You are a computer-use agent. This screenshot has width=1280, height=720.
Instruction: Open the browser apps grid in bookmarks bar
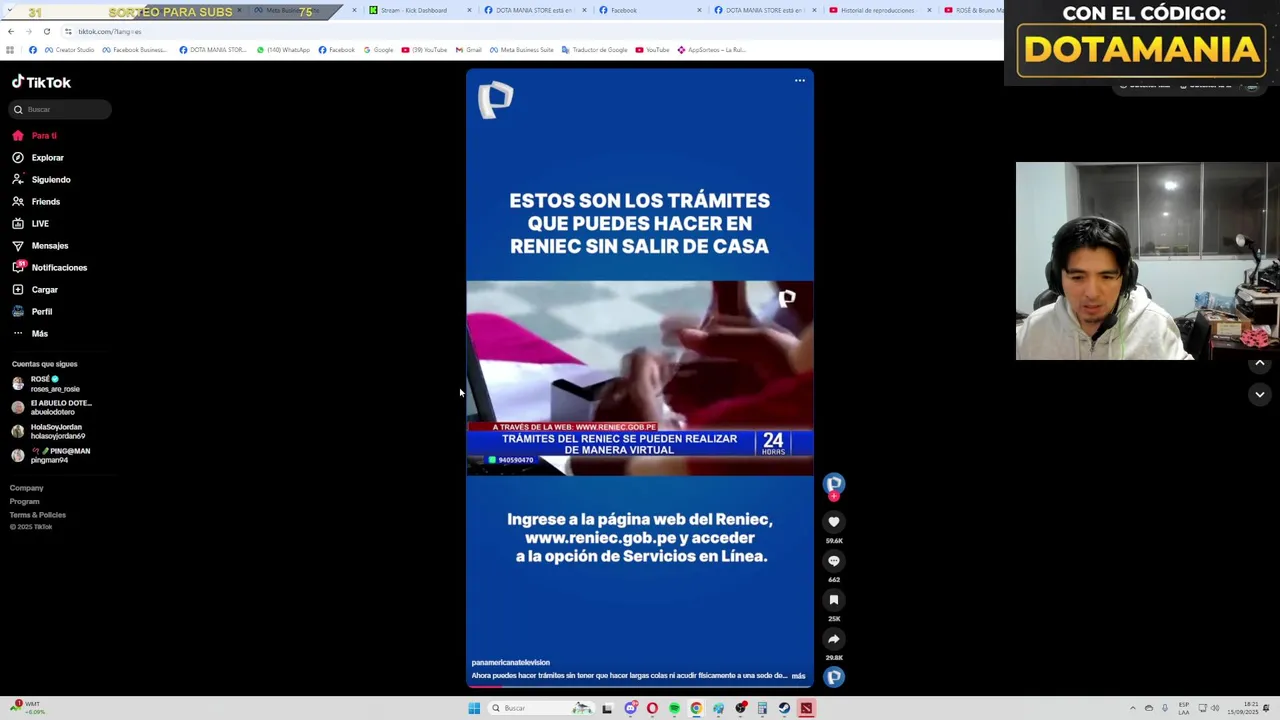[x=10, y=50]
